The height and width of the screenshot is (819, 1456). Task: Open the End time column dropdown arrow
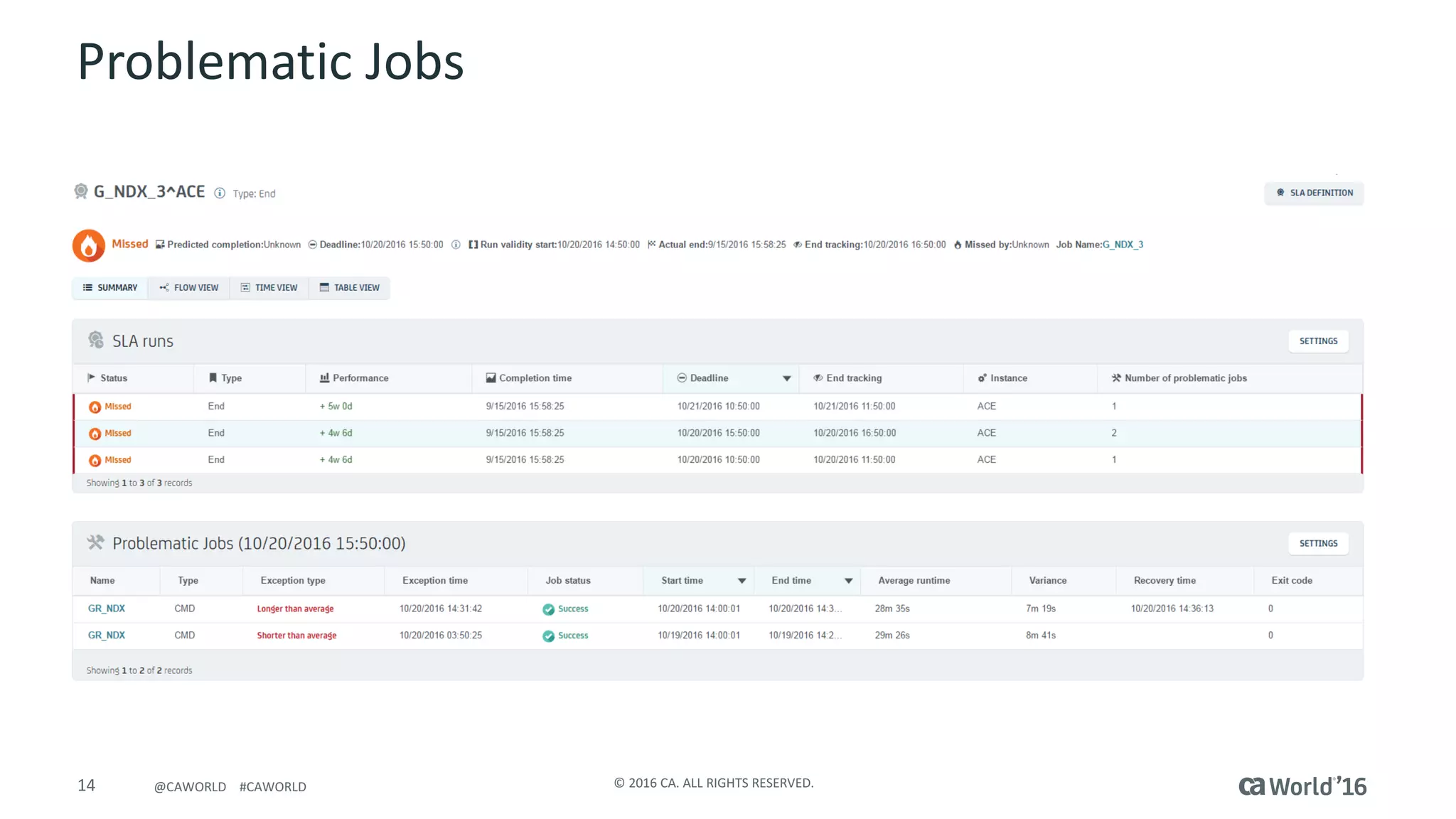click(x=848, y=581)
